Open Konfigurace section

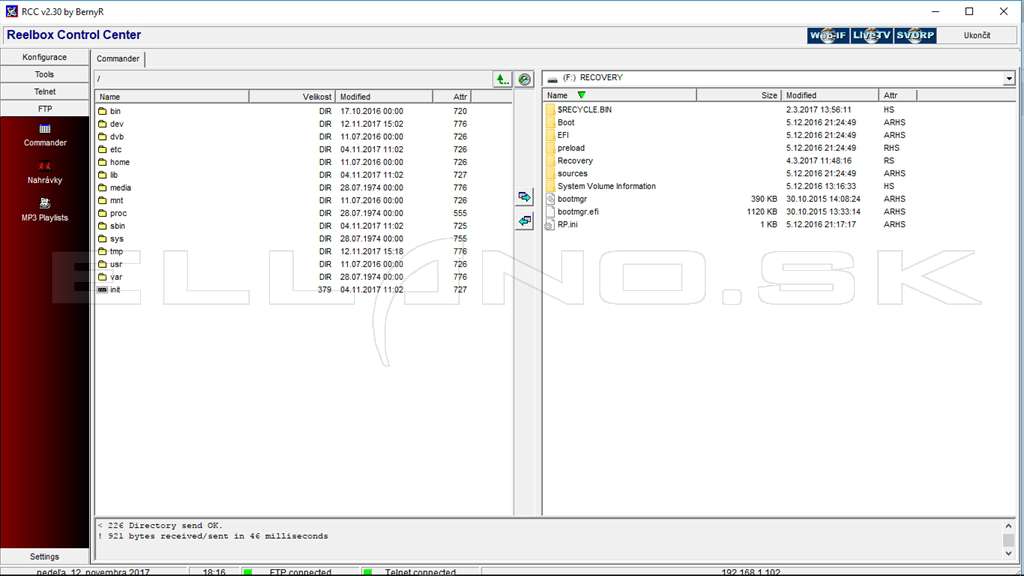coord(44,57)
